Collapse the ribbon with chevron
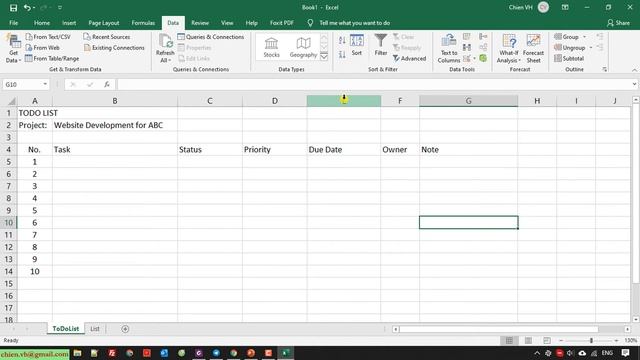 (634, 70)
